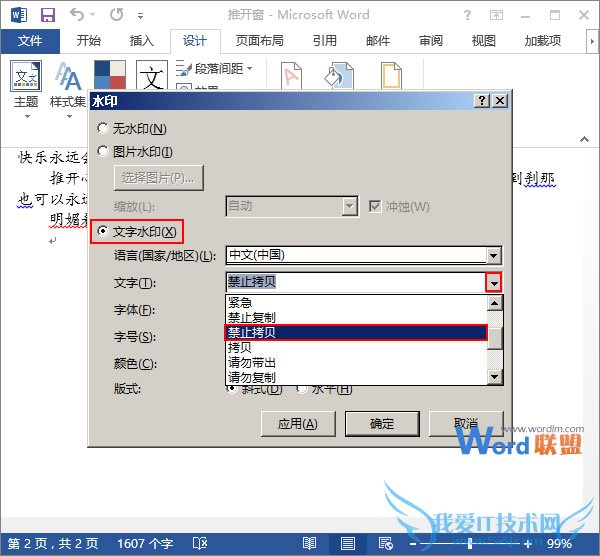Switch to the 页面布局 tab
This screenshot has height=556, width=600.
point(260,41)
